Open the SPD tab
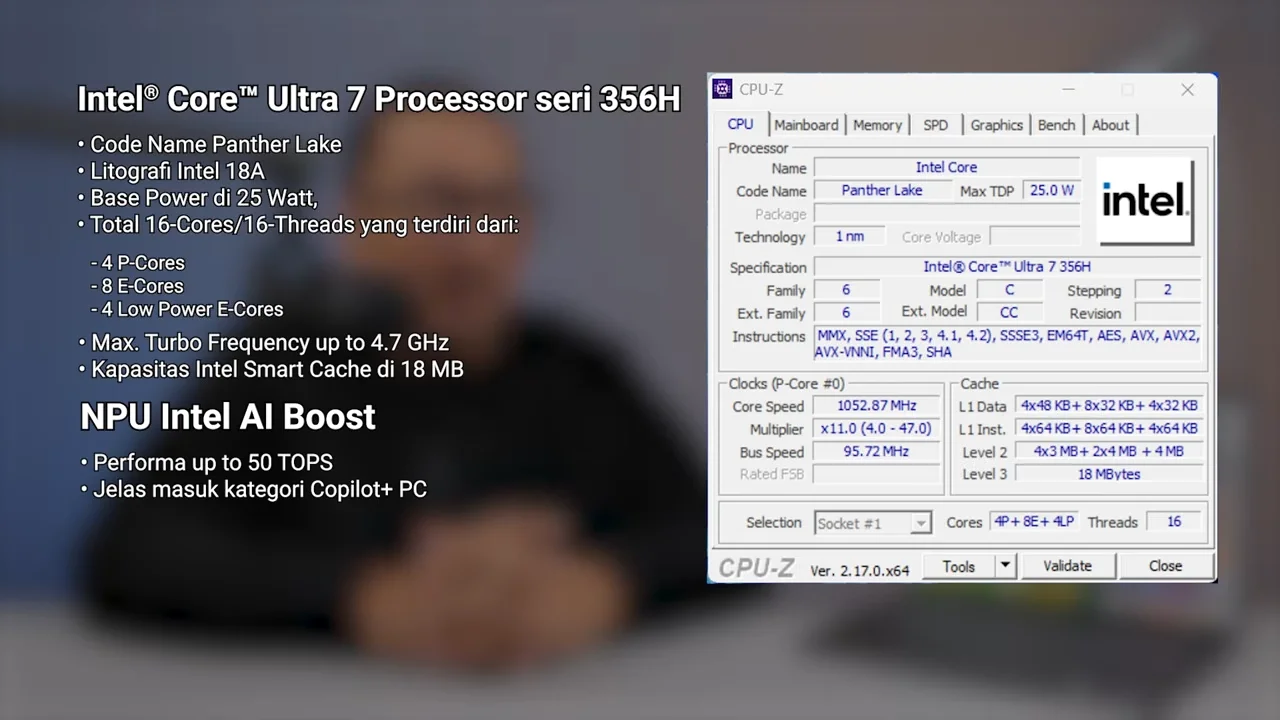1280x720 pixels. click(x=936, y=125)
